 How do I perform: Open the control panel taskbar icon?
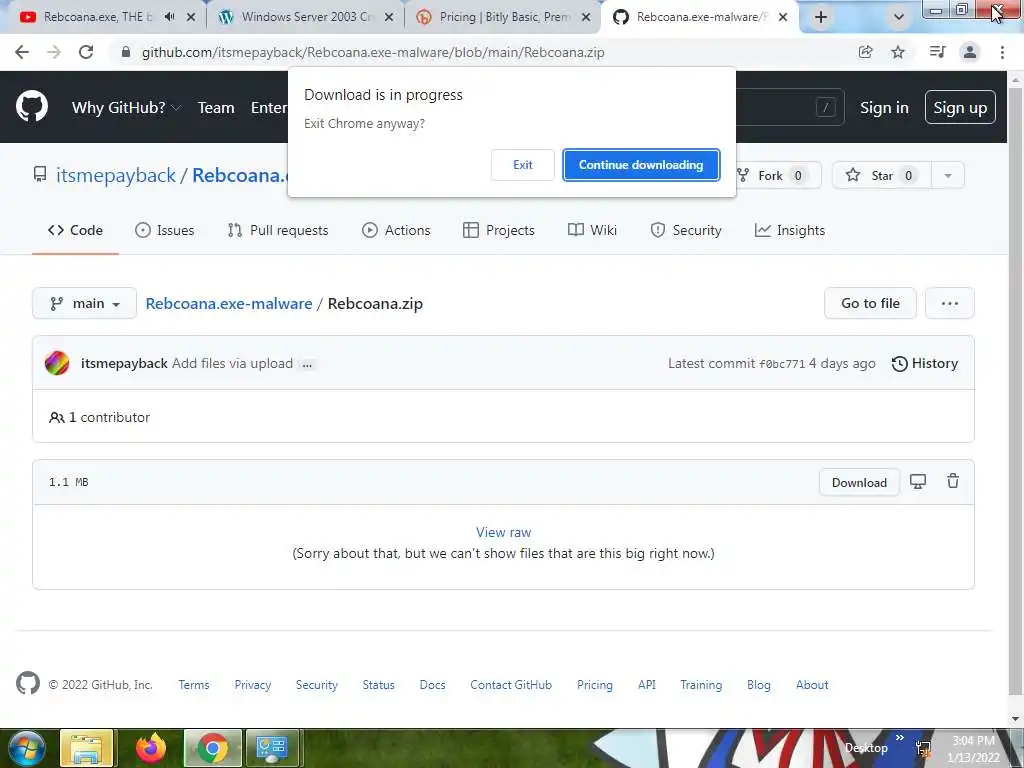272,748
